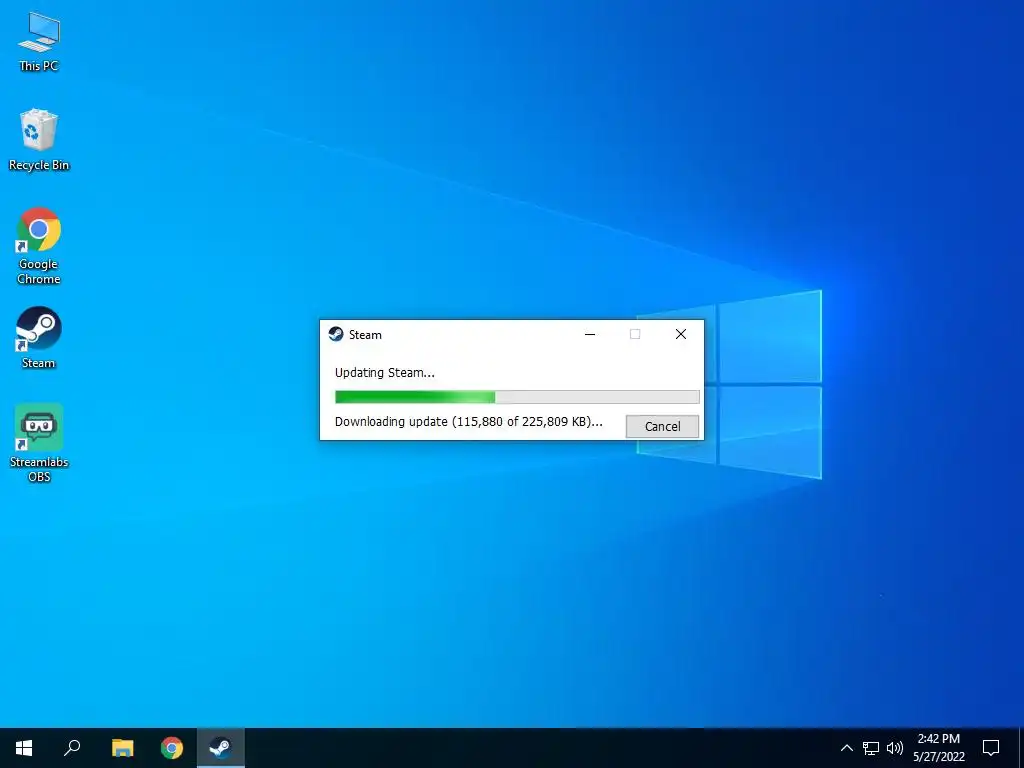Select the Steam desktop shortcut
The width and height of the screenshot is (1024, 768).
(39, 338)
